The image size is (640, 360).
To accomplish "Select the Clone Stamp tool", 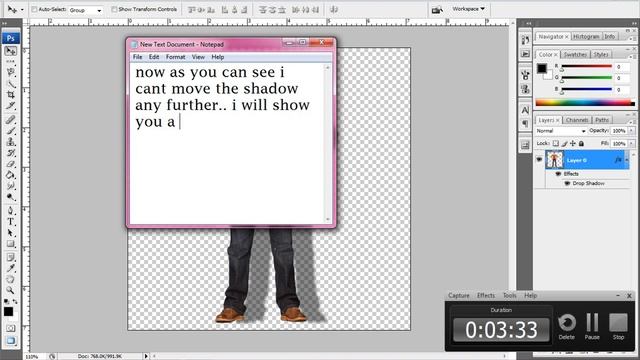I will 11,142.
